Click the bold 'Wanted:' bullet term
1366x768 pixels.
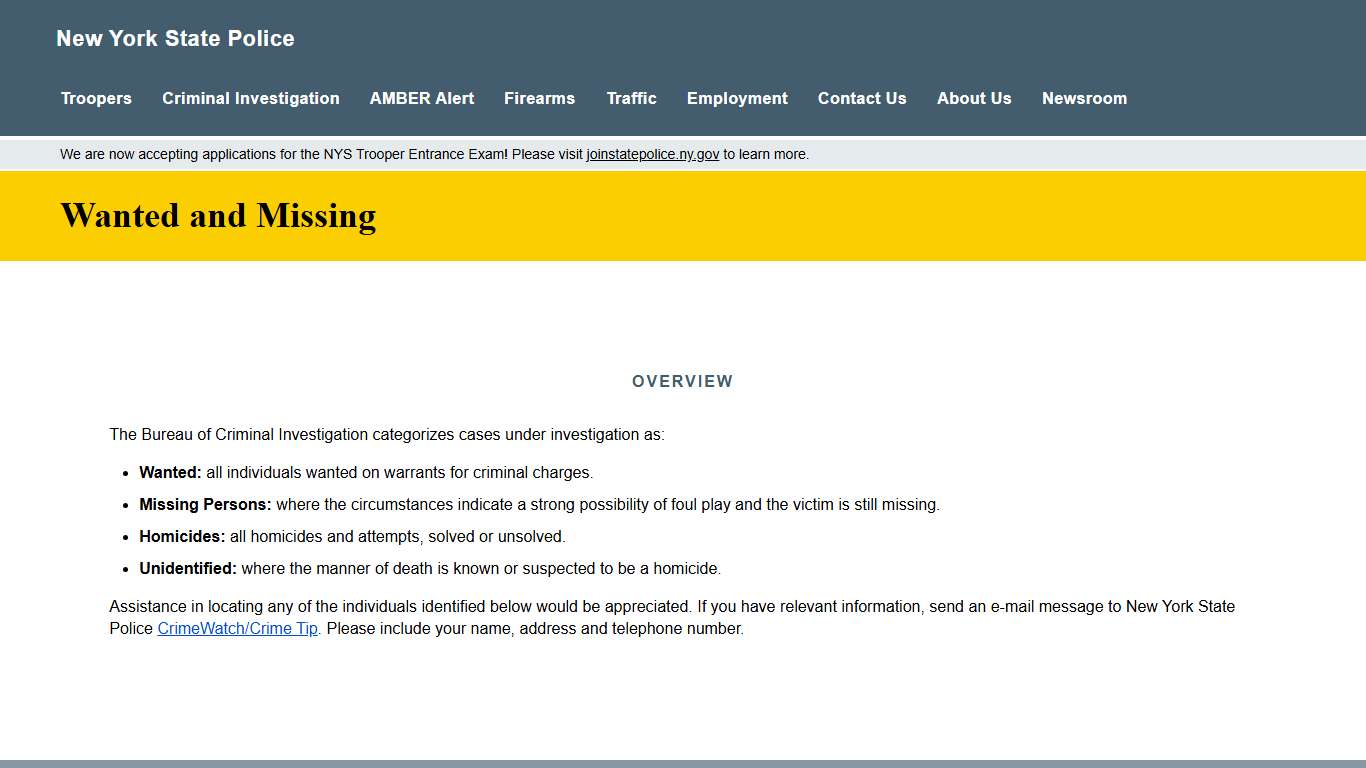170,473
